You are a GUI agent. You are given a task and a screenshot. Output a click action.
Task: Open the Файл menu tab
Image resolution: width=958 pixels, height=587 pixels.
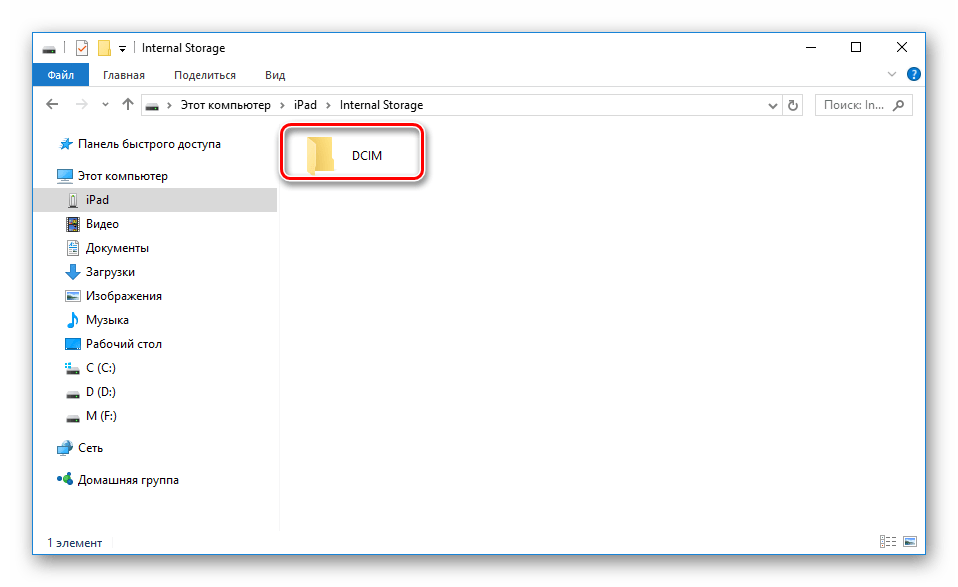[60, 75]
